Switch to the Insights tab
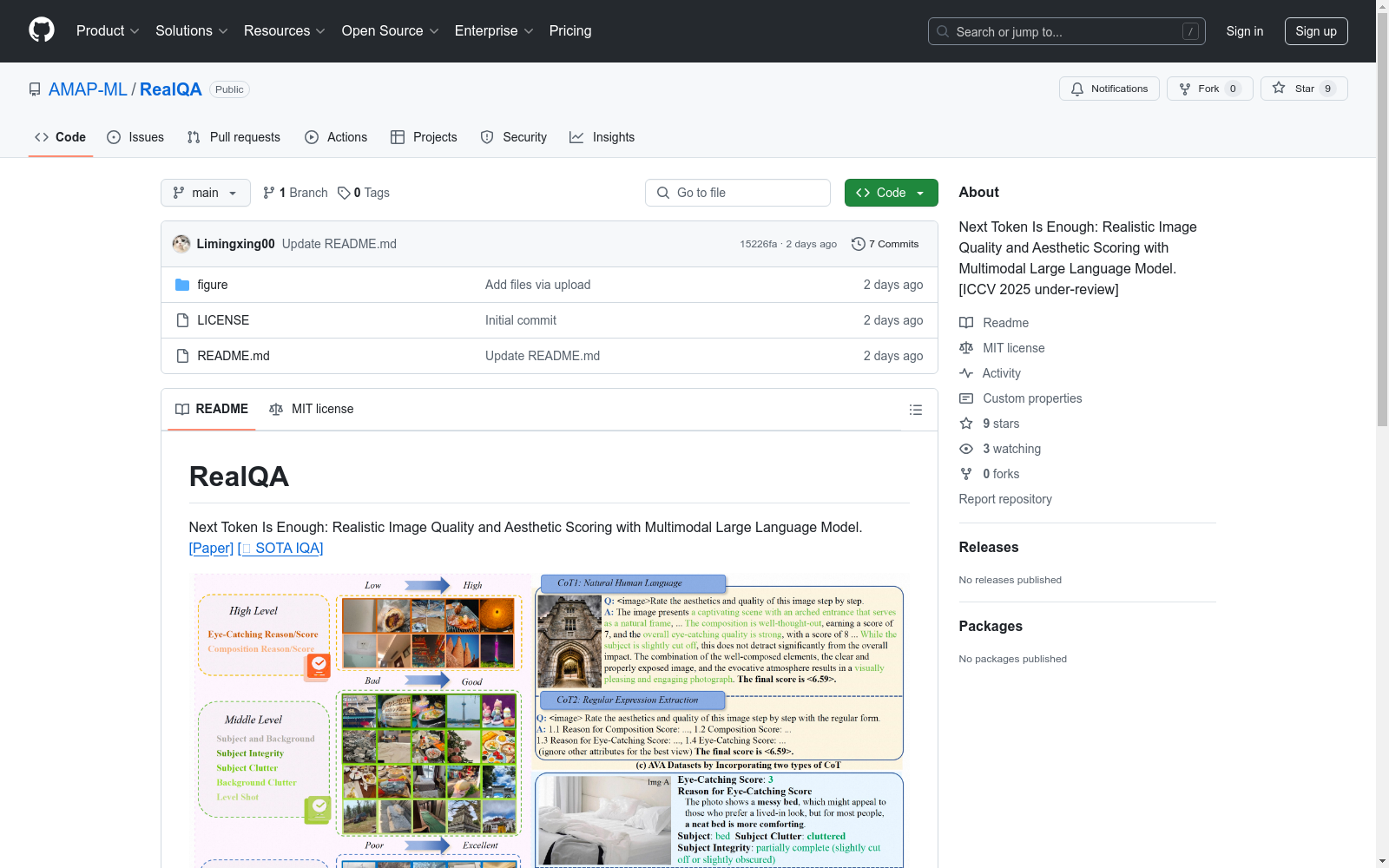Image resolution: width=1389 pixels, height=868 pixels. 602,137
